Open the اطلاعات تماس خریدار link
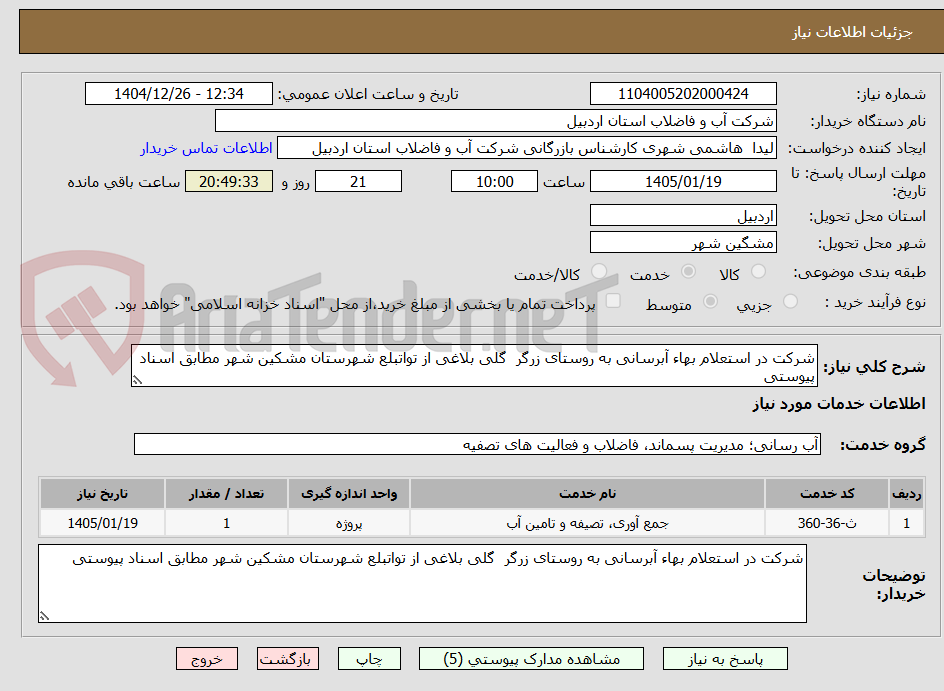The image size is (944, 691). pyautogui.click(x=206, y=148)
